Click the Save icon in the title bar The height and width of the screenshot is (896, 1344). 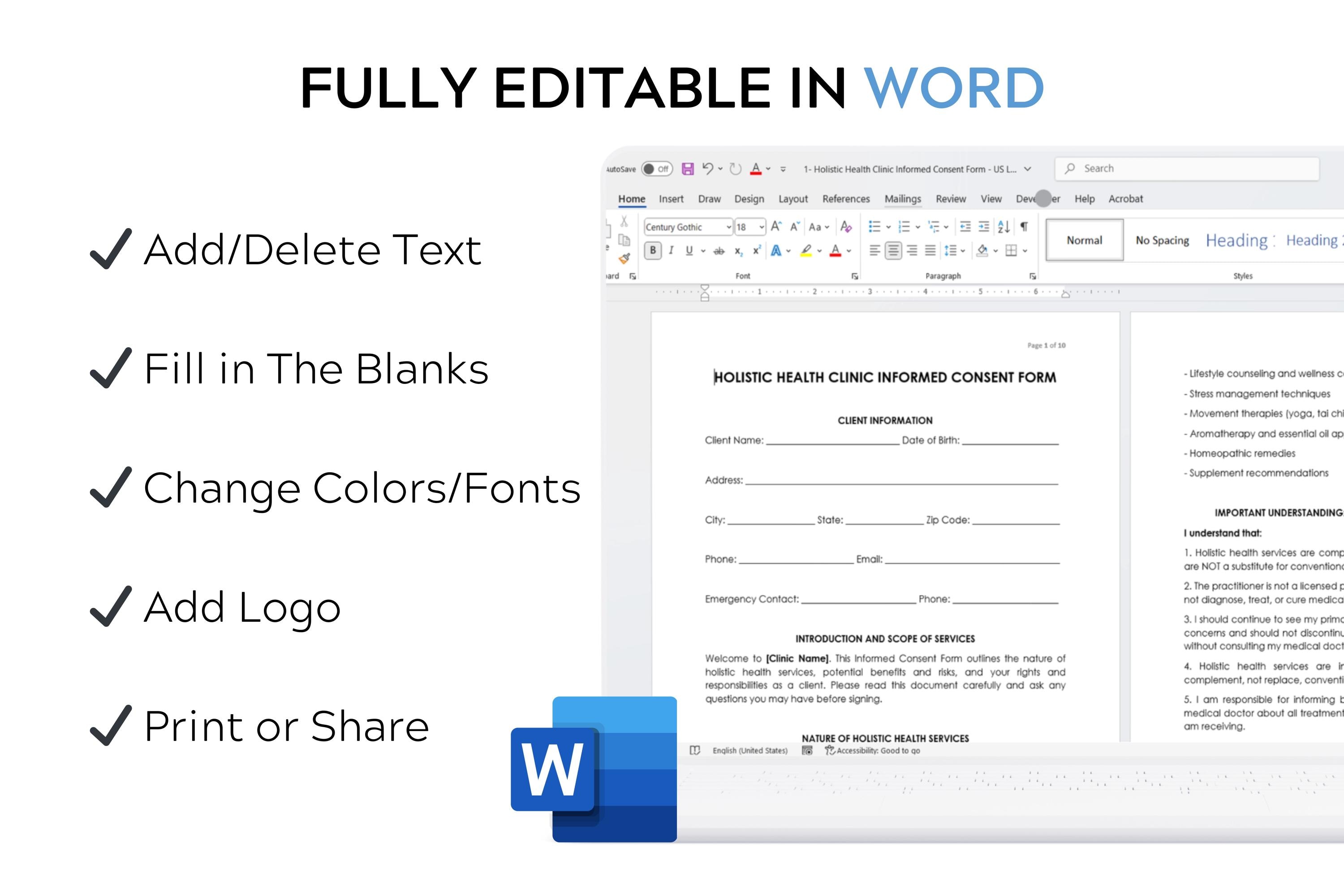coord(688,168)
